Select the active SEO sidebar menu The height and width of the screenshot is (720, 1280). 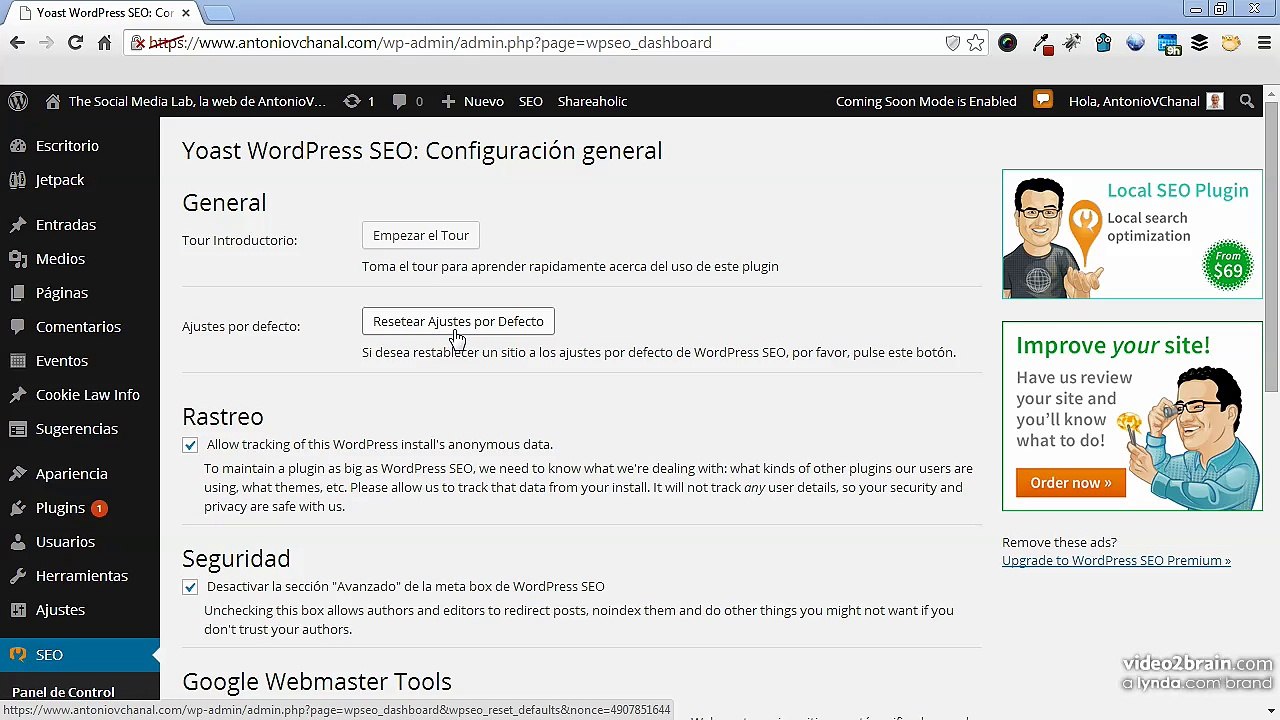pyautogui.click(x=80, y=655)
